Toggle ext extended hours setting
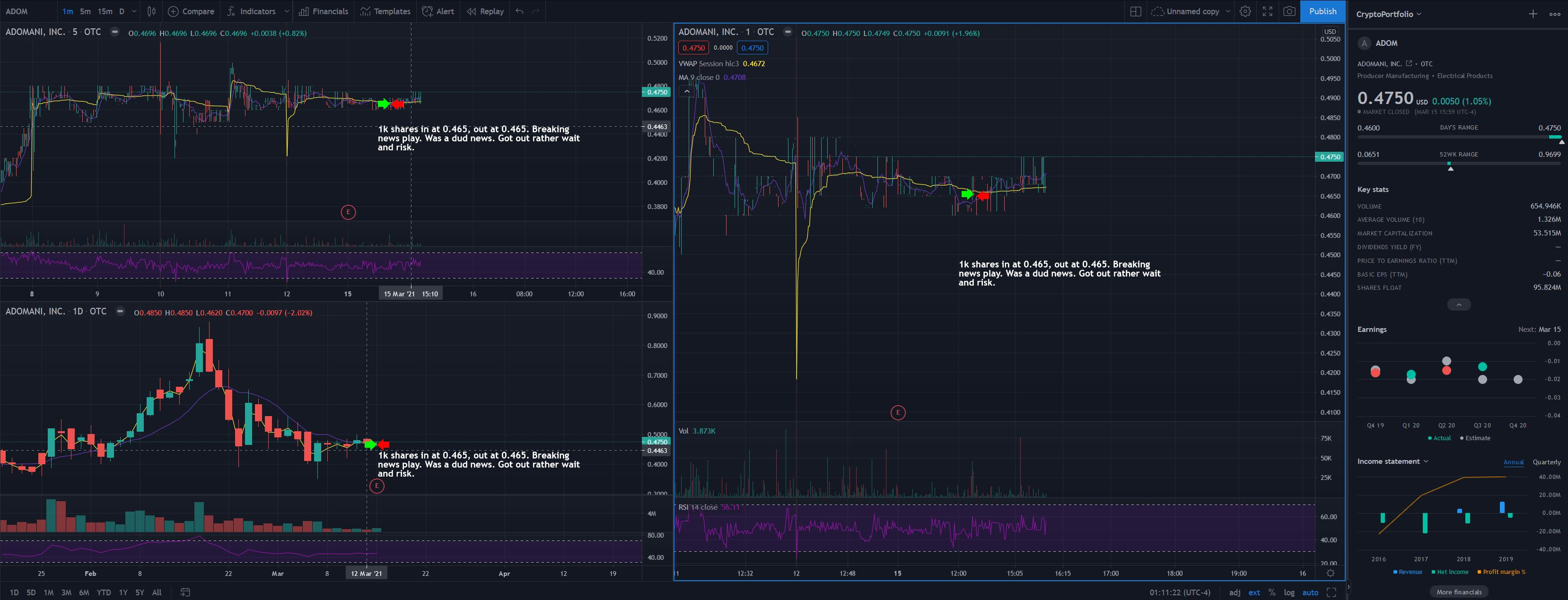Image resolution: width=1568 pixels, height=600 pixels. 1254,592
